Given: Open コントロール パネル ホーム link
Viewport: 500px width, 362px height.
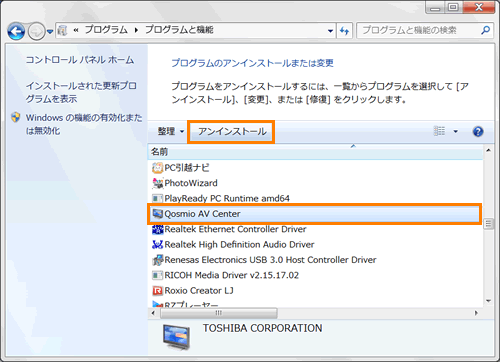Looking at the screenshot, I should coord(80,60).
